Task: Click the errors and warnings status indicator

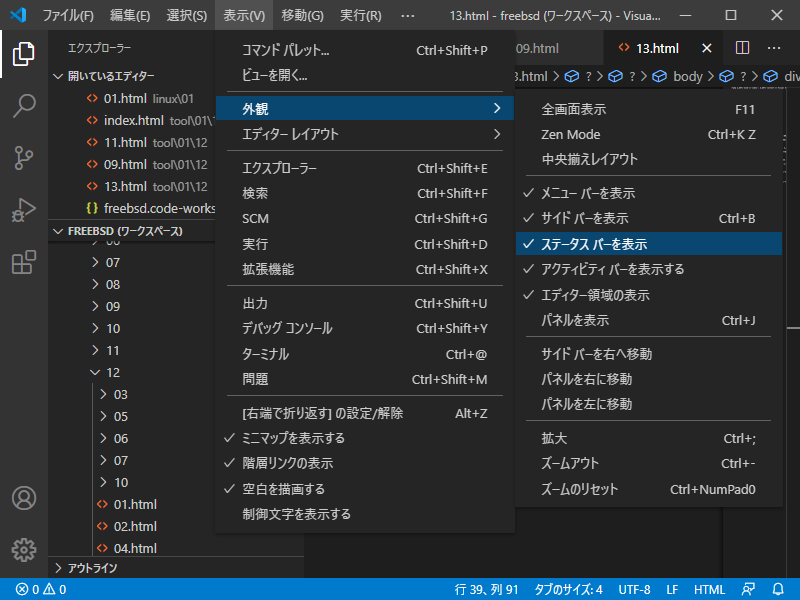Action: pos(41,589)
